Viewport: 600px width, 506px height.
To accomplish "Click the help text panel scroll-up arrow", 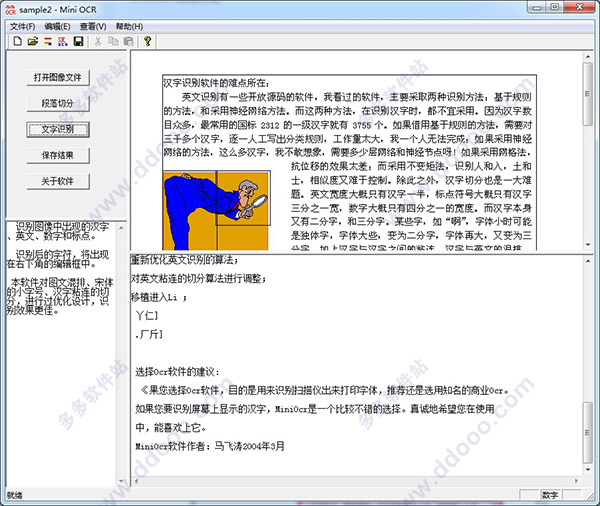I will point(121,228).
